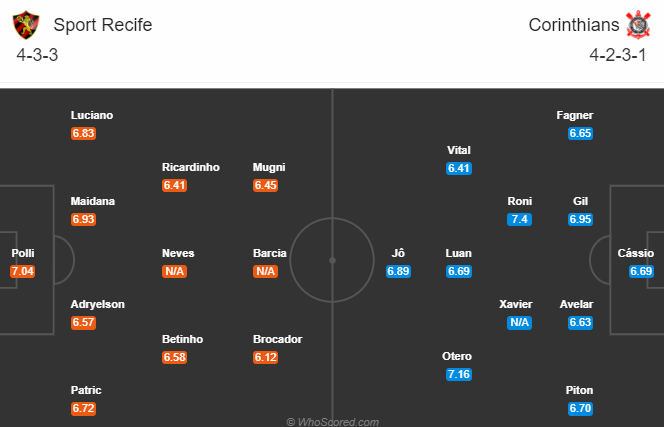The width and height of the screenshot is (664, 427).
Task: Click the WhoScored.com watermark
Action: [332, 421]
